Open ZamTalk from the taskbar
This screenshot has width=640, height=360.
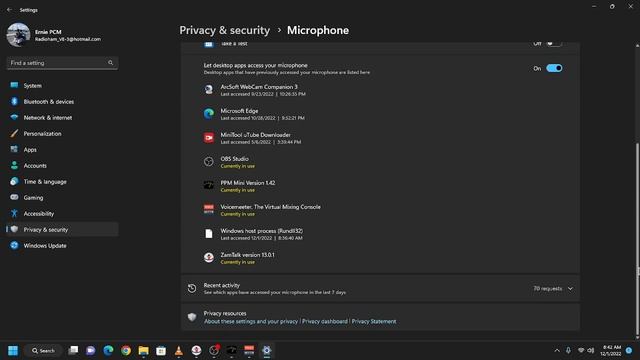coord(196,350)
